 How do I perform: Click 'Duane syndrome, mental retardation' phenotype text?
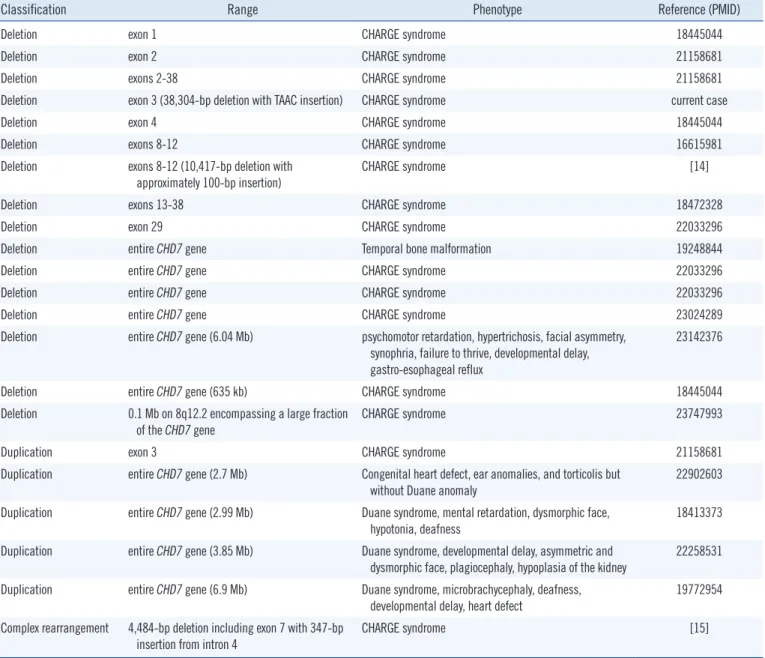tap(485, 521)
